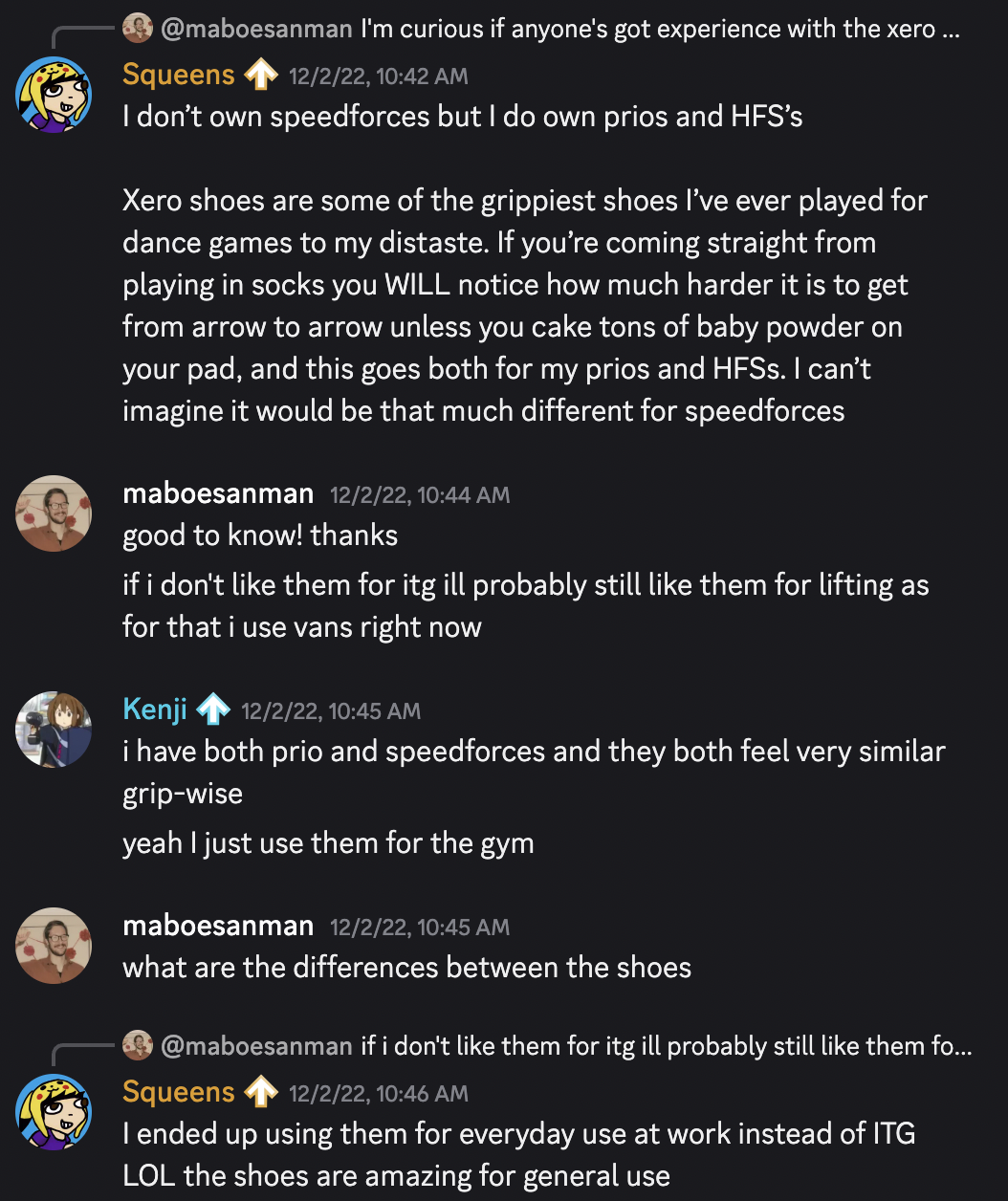
Task: Click the @maboesanman mention in the top reply preview
Action: [256, 30]
